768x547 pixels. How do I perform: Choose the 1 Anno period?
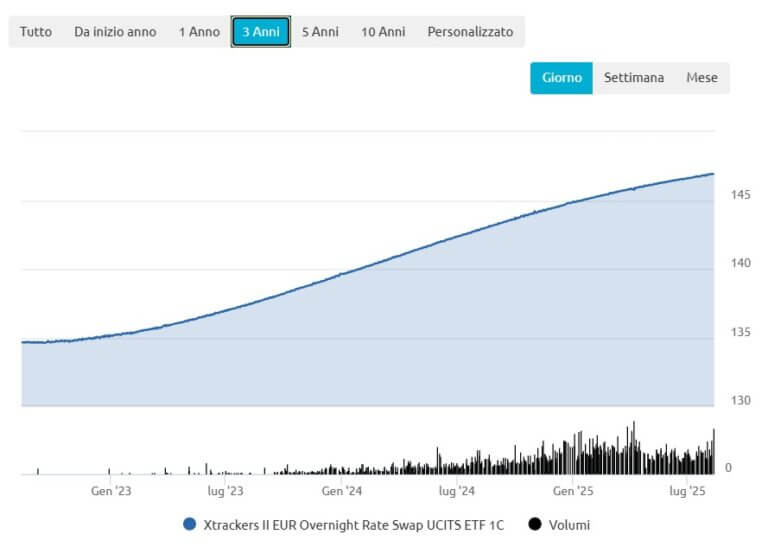click(x=199, y=32)
